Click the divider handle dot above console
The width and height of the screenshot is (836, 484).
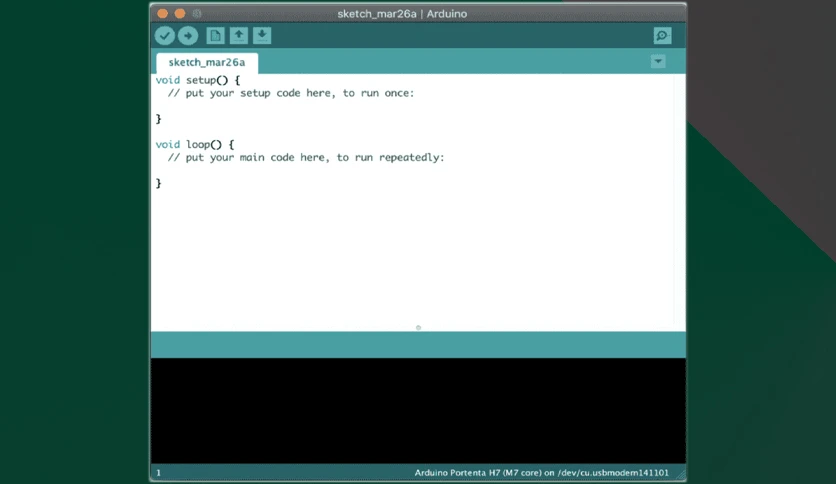coord(419,328)
